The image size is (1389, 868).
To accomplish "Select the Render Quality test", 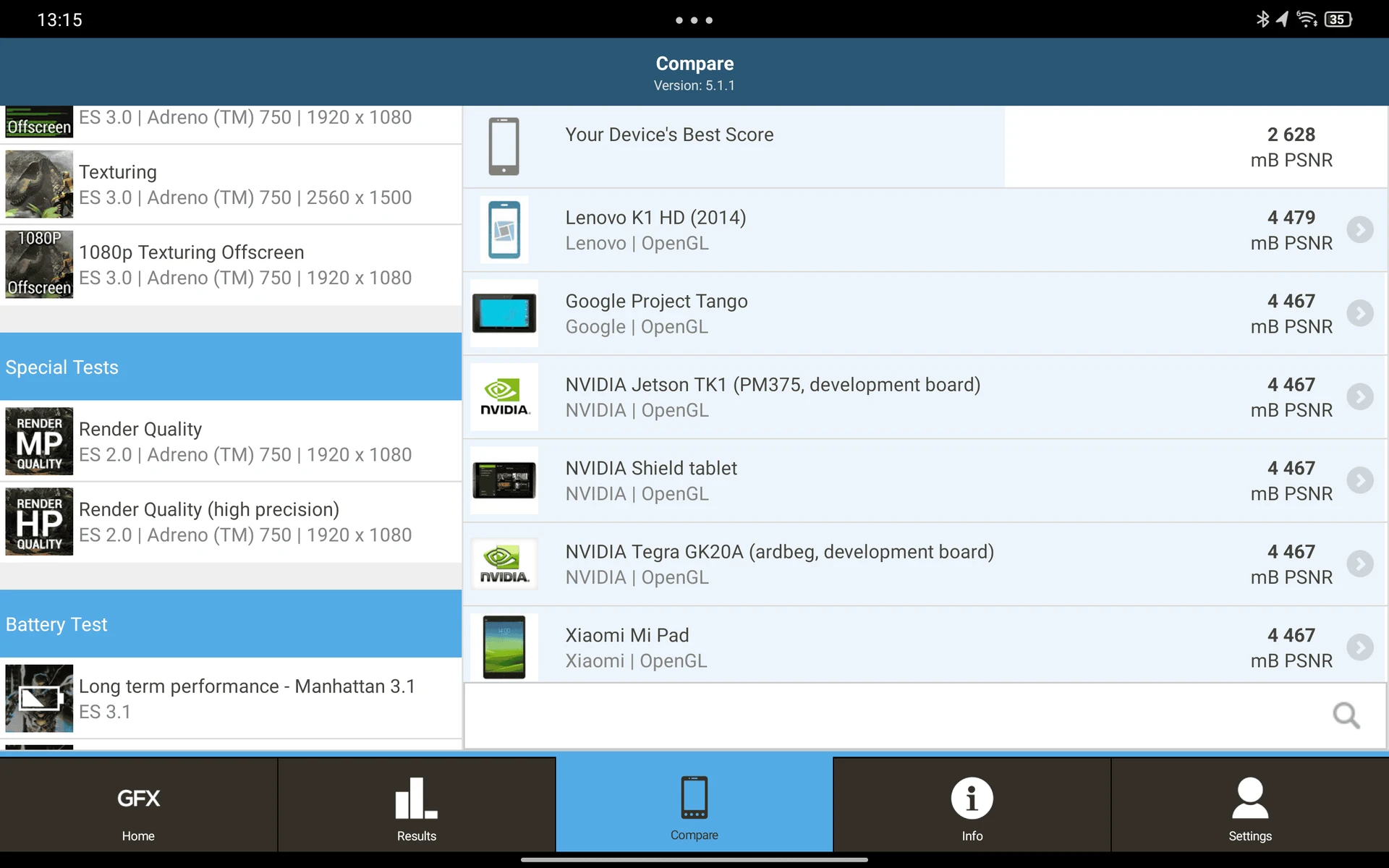I will point(231,441).
